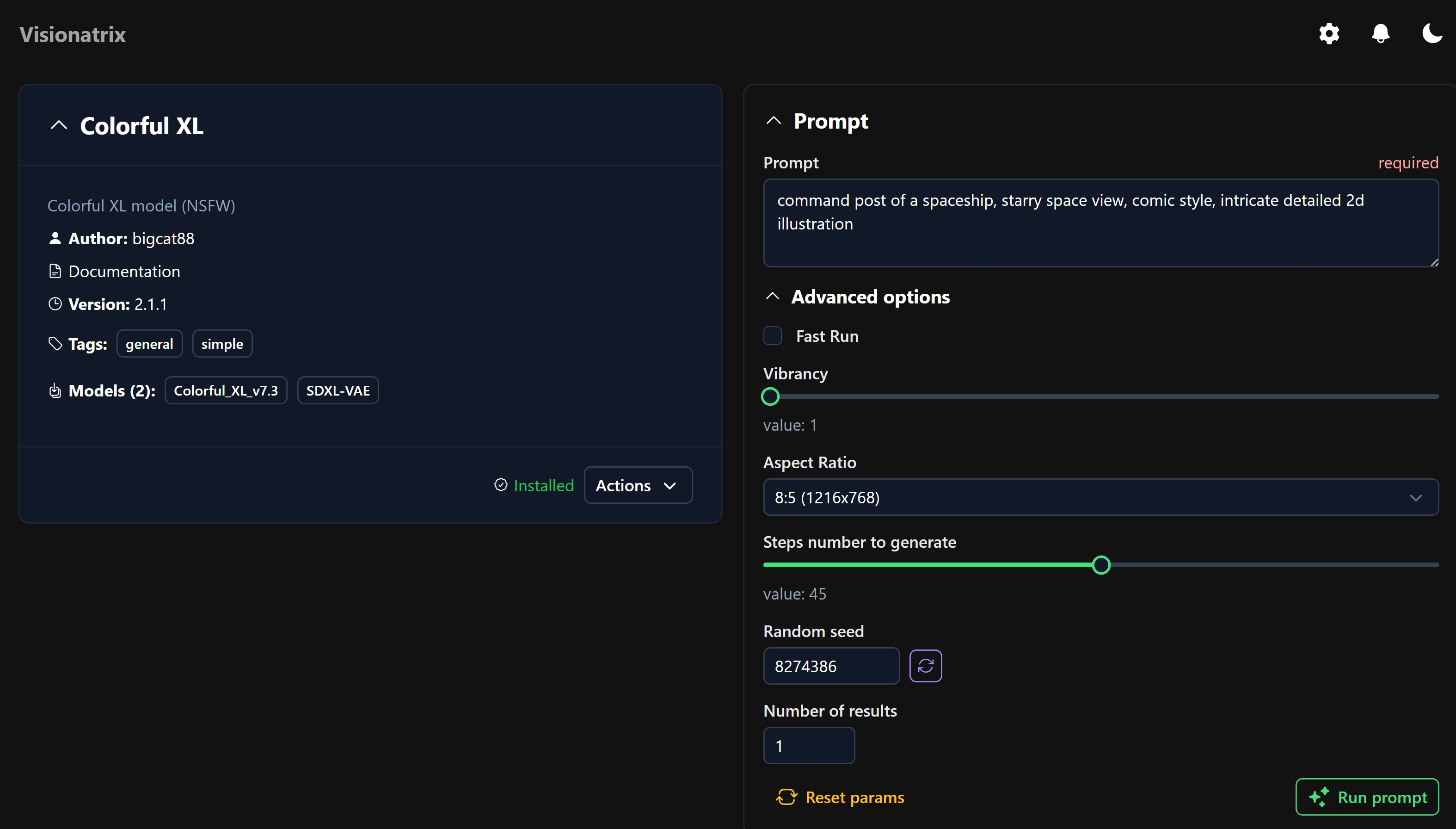Enable the Fast Run checkbox
The width and height of the screenshot is (1456, 829).
[x=772, y=336]
